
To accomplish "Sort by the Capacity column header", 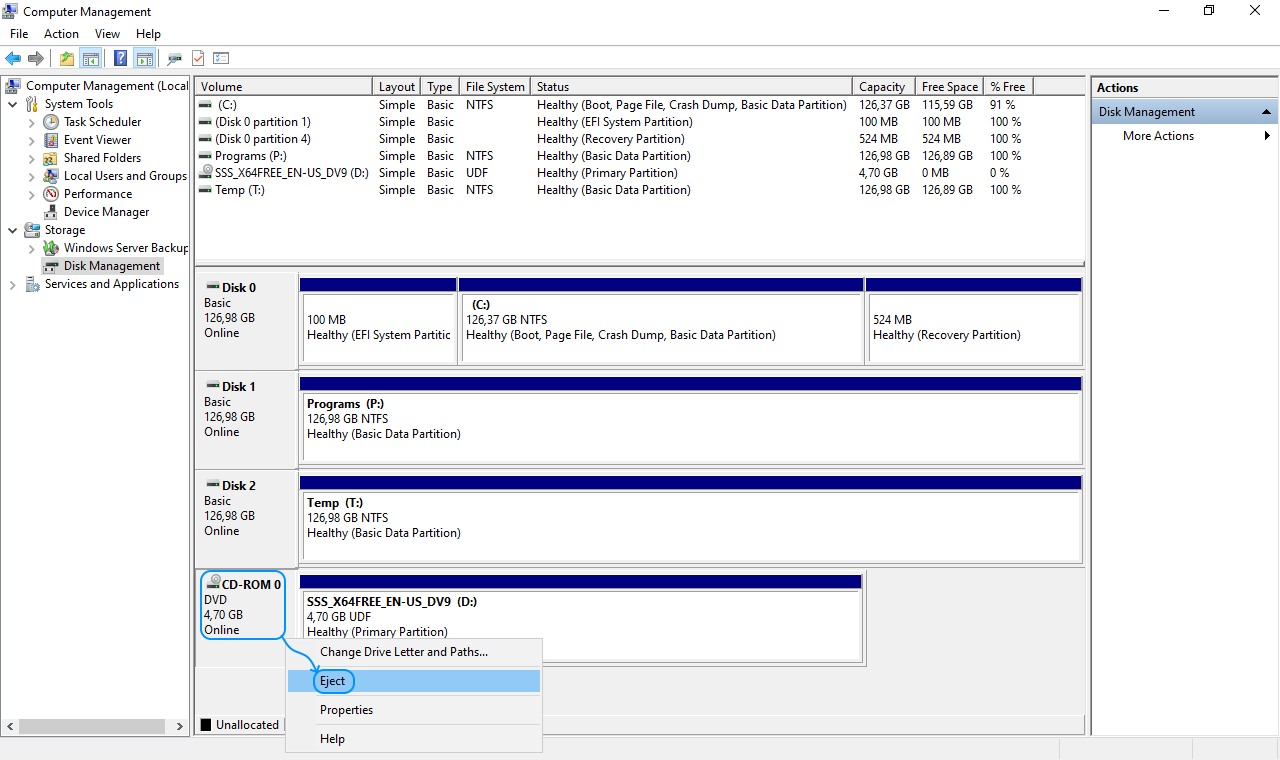I will tap(884, 87).
